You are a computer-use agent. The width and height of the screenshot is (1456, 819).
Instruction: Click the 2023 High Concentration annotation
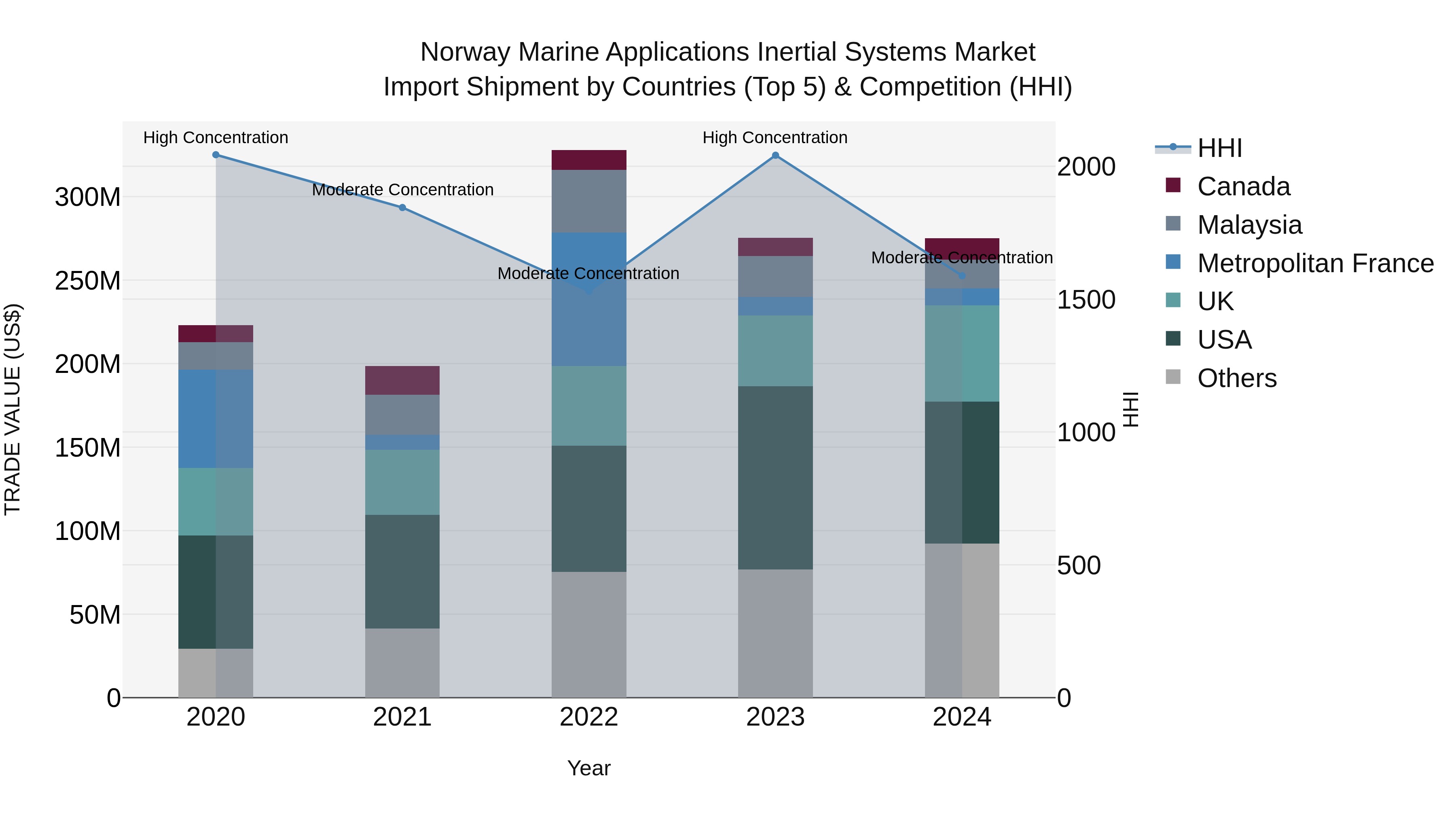point(775,138)
